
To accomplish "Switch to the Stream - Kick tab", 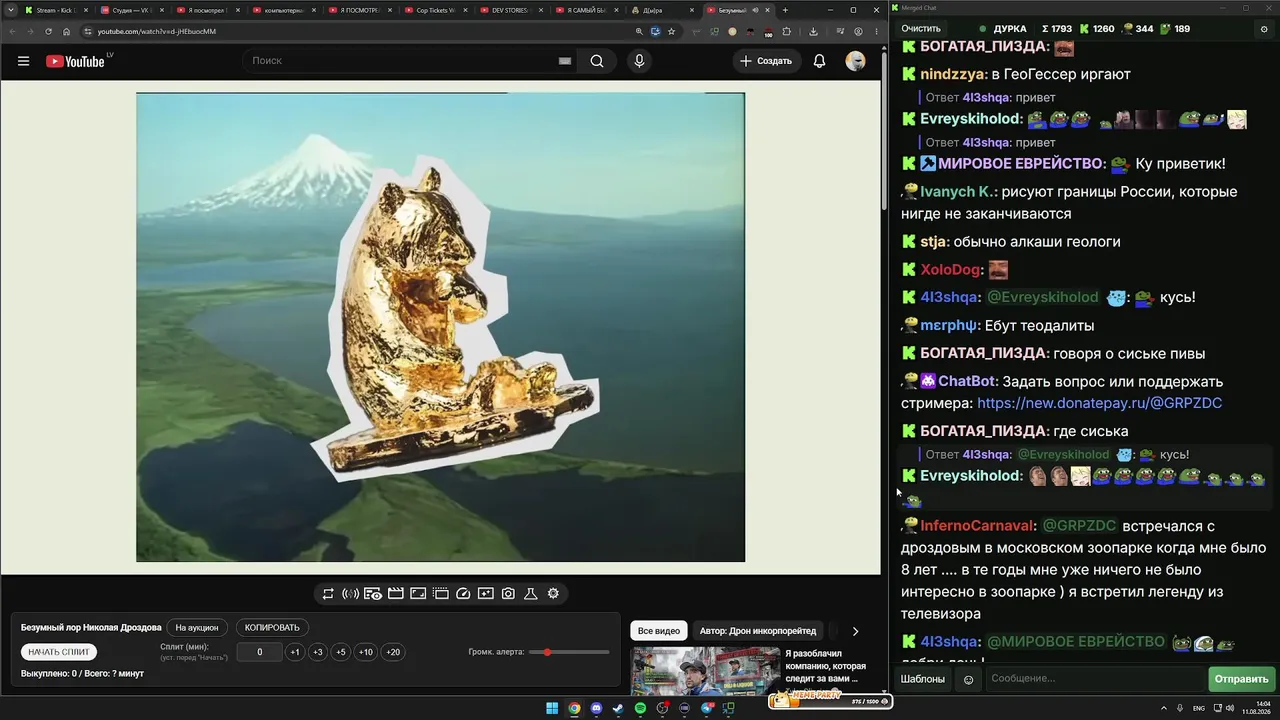I will [x=56, y=10].
